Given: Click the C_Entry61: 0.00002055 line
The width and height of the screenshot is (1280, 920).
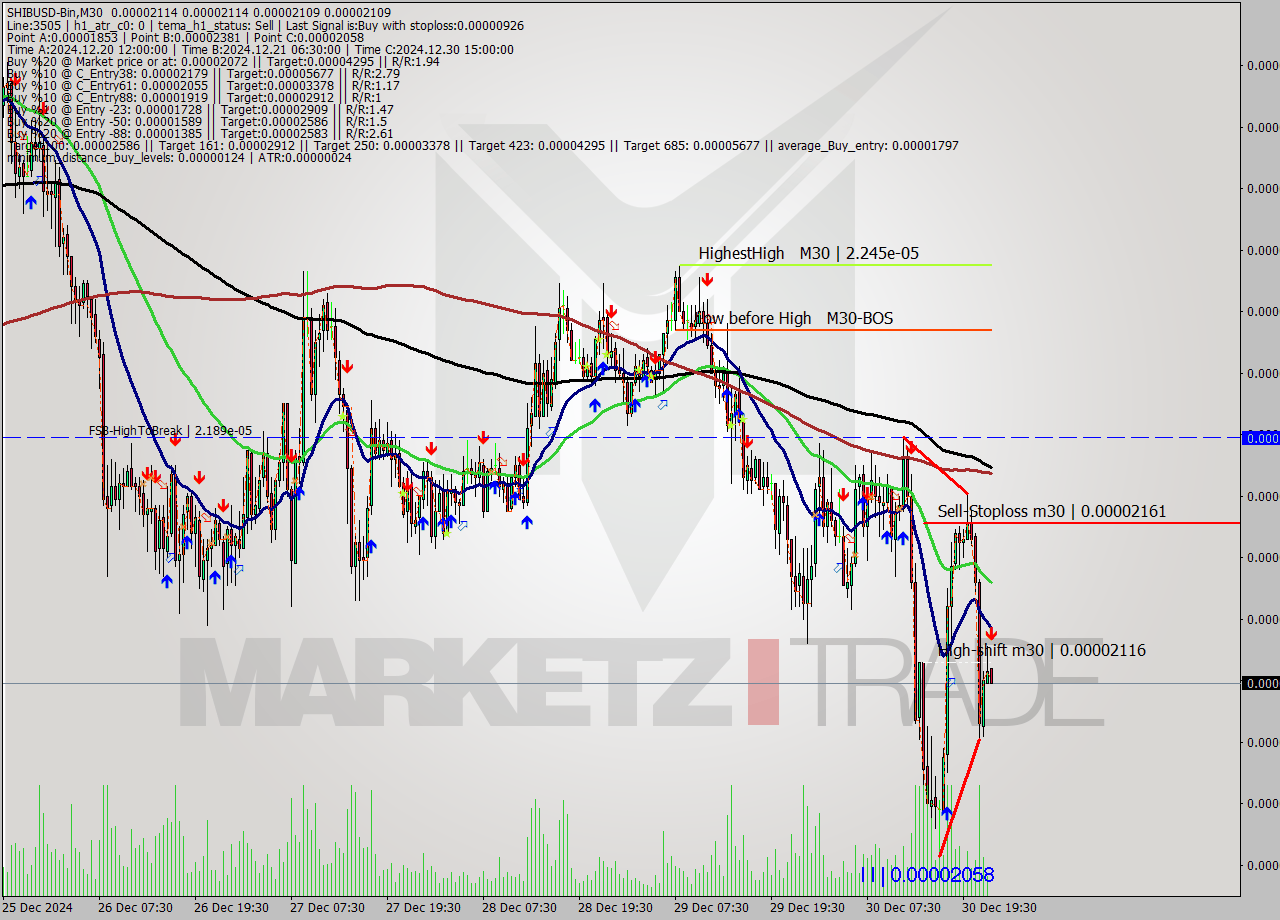Looking at the screenshot, I should [203, 85].
